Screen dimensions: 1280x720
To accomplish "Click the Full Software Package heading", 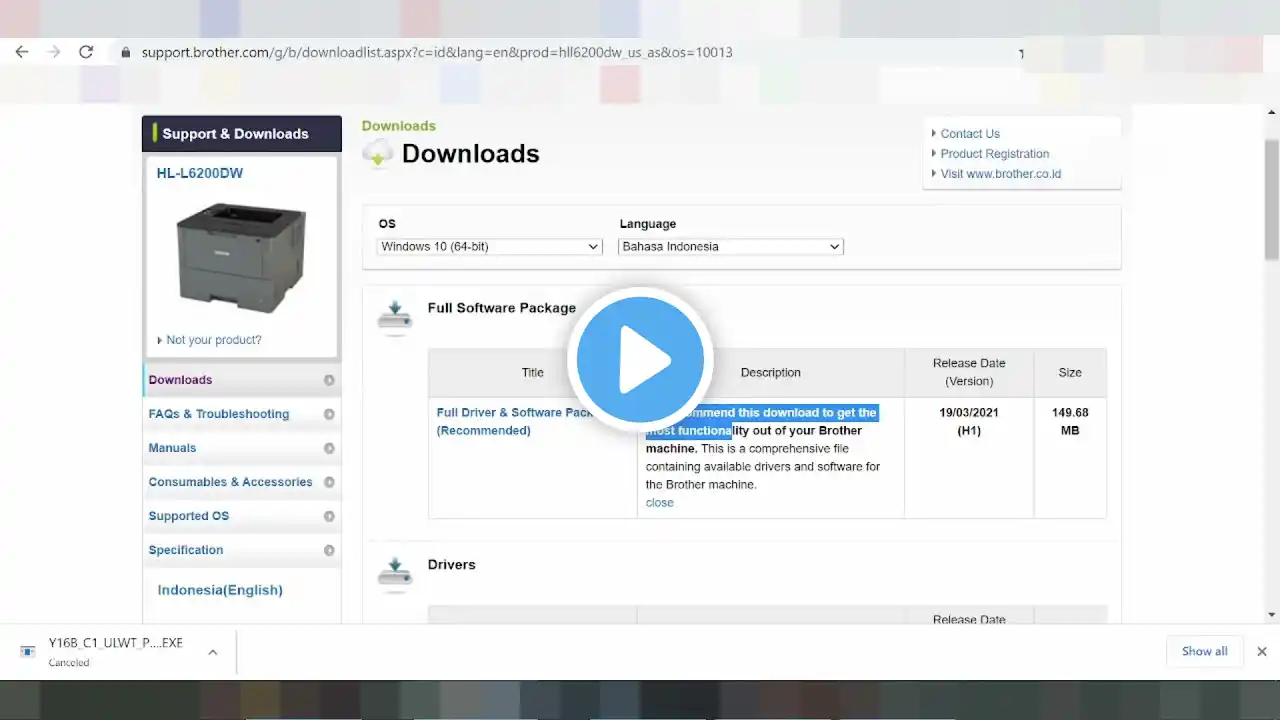I will point(502,308).
